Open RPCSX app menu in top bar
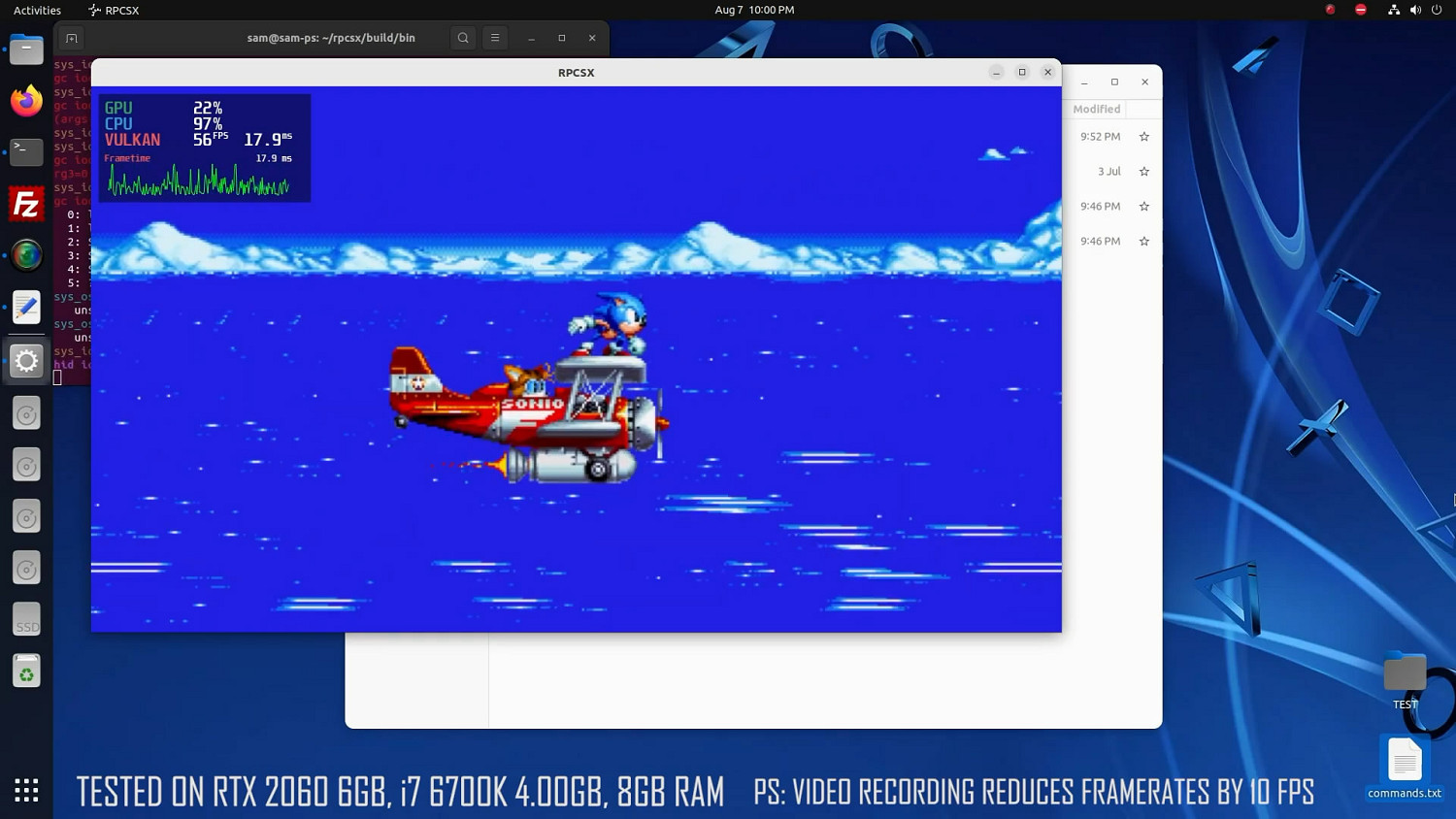 pyautogui.click(x=114, y=10)
